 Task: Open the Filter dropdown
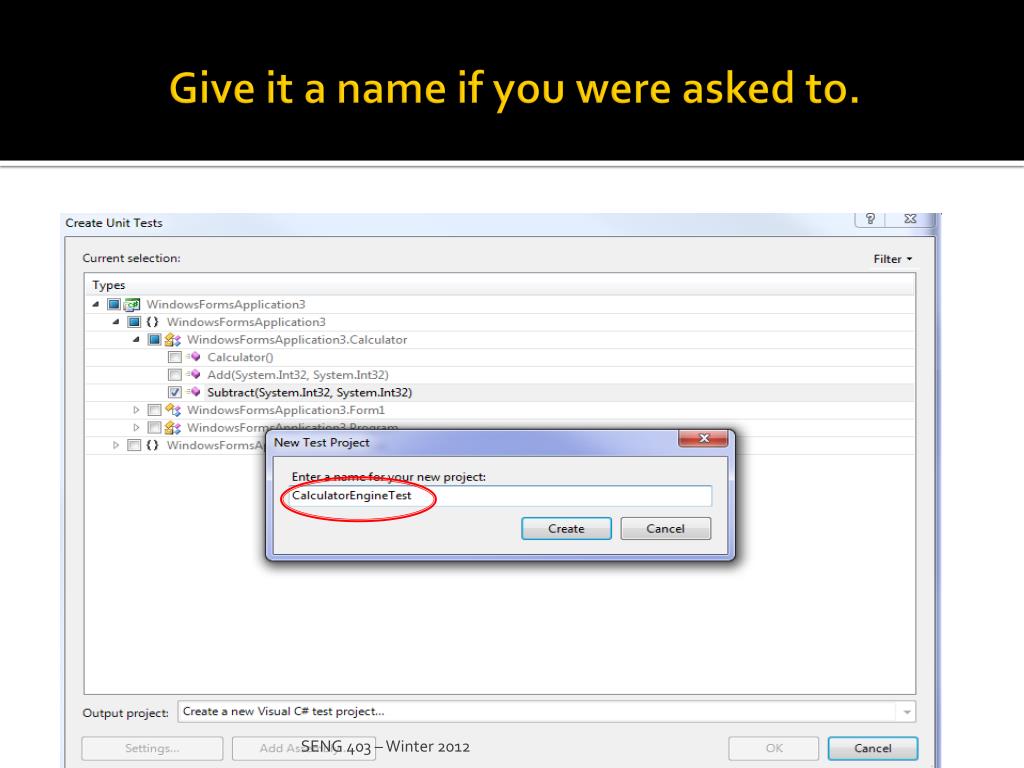click(893, 259)
